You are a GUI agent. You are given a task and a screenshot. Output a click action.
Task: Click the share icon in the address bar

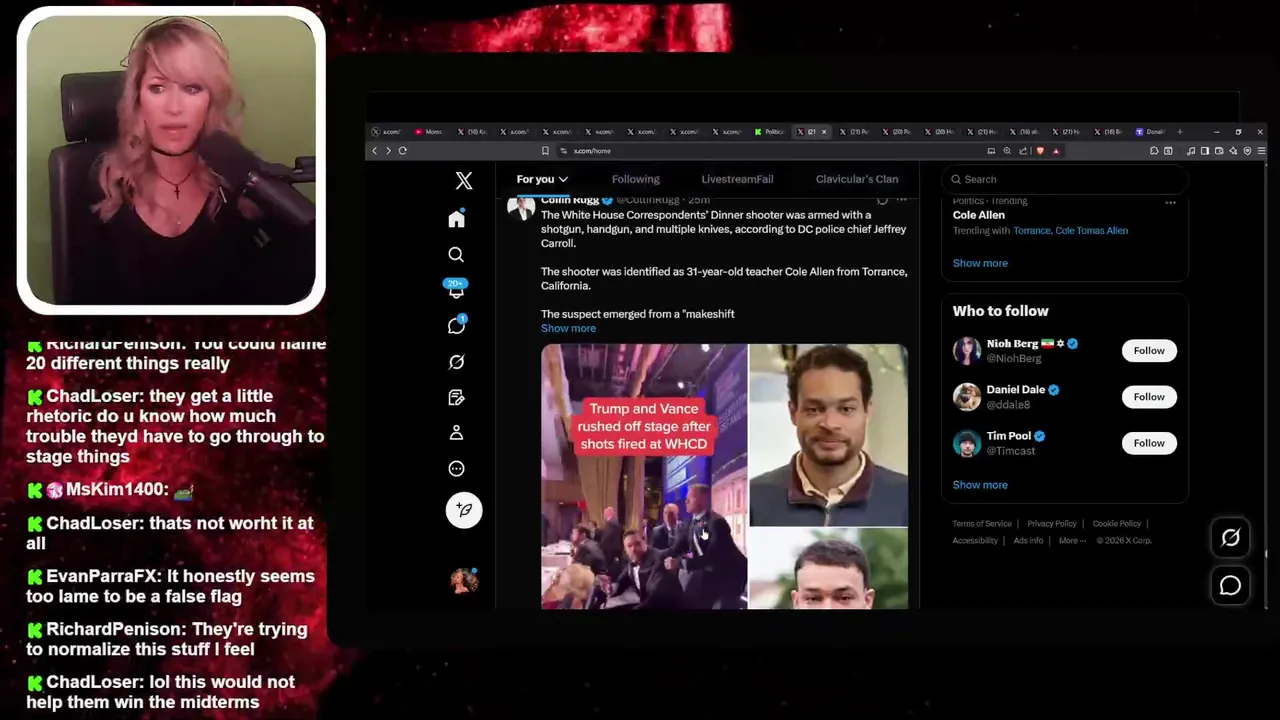click(x=1023, y=151)
